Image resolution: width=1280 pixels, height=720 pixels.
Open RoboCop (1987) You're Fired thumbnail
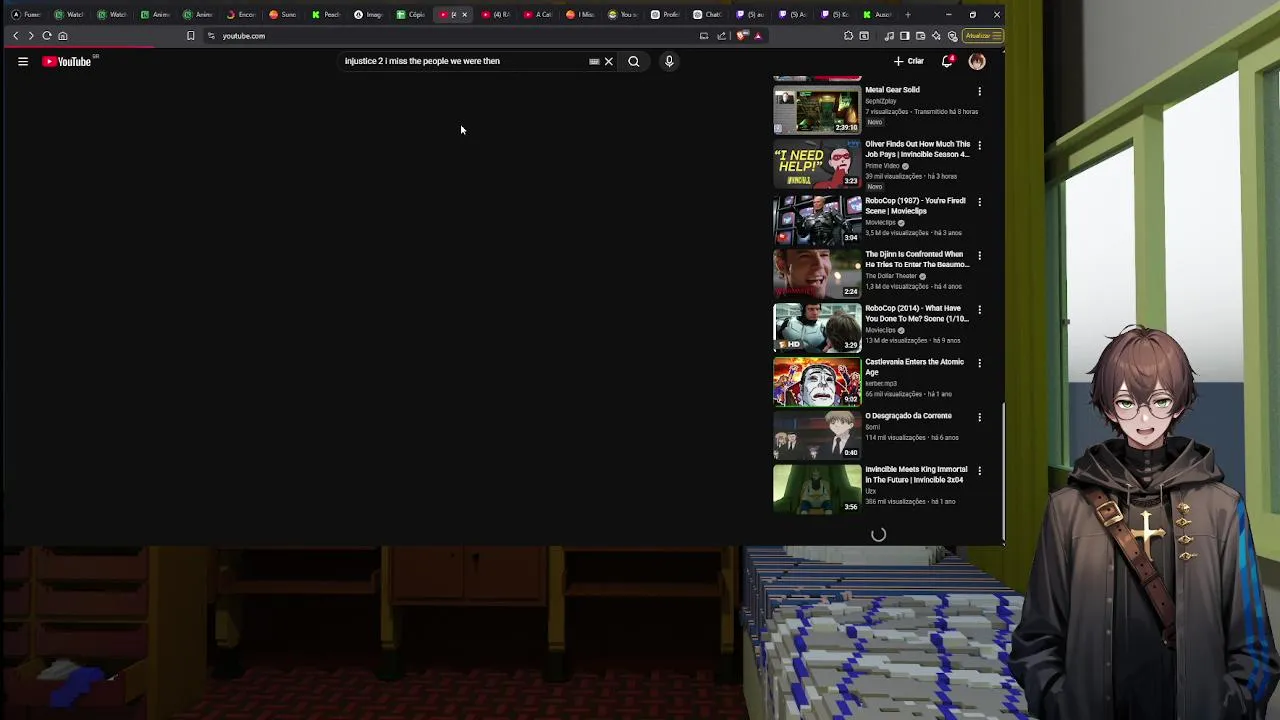tap(817, 218)
